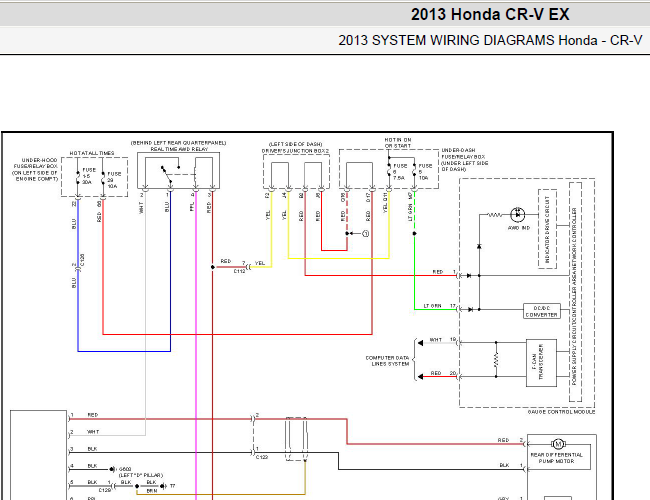
Task: Click the relay switch contact symbol in AWD relay
Action: pyautogui.click(x=167, y=174)
